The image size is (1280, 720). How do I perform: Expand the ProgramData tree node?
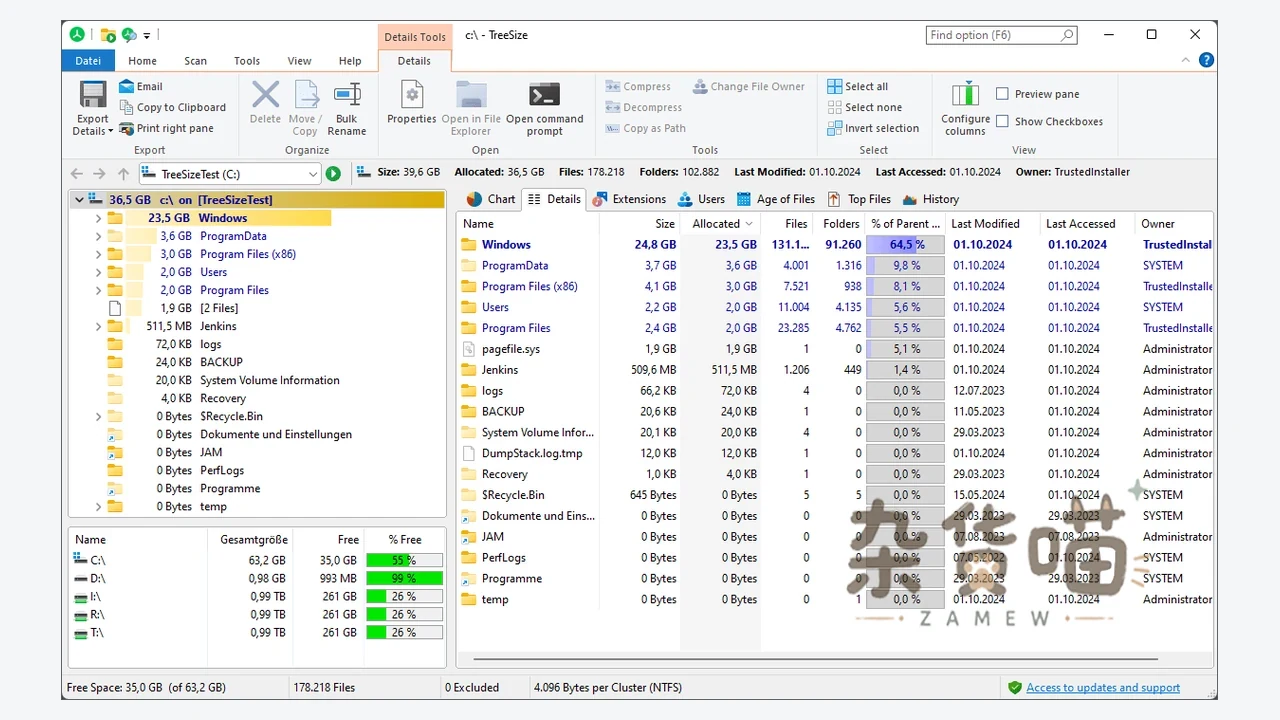(x=98, y=236)
